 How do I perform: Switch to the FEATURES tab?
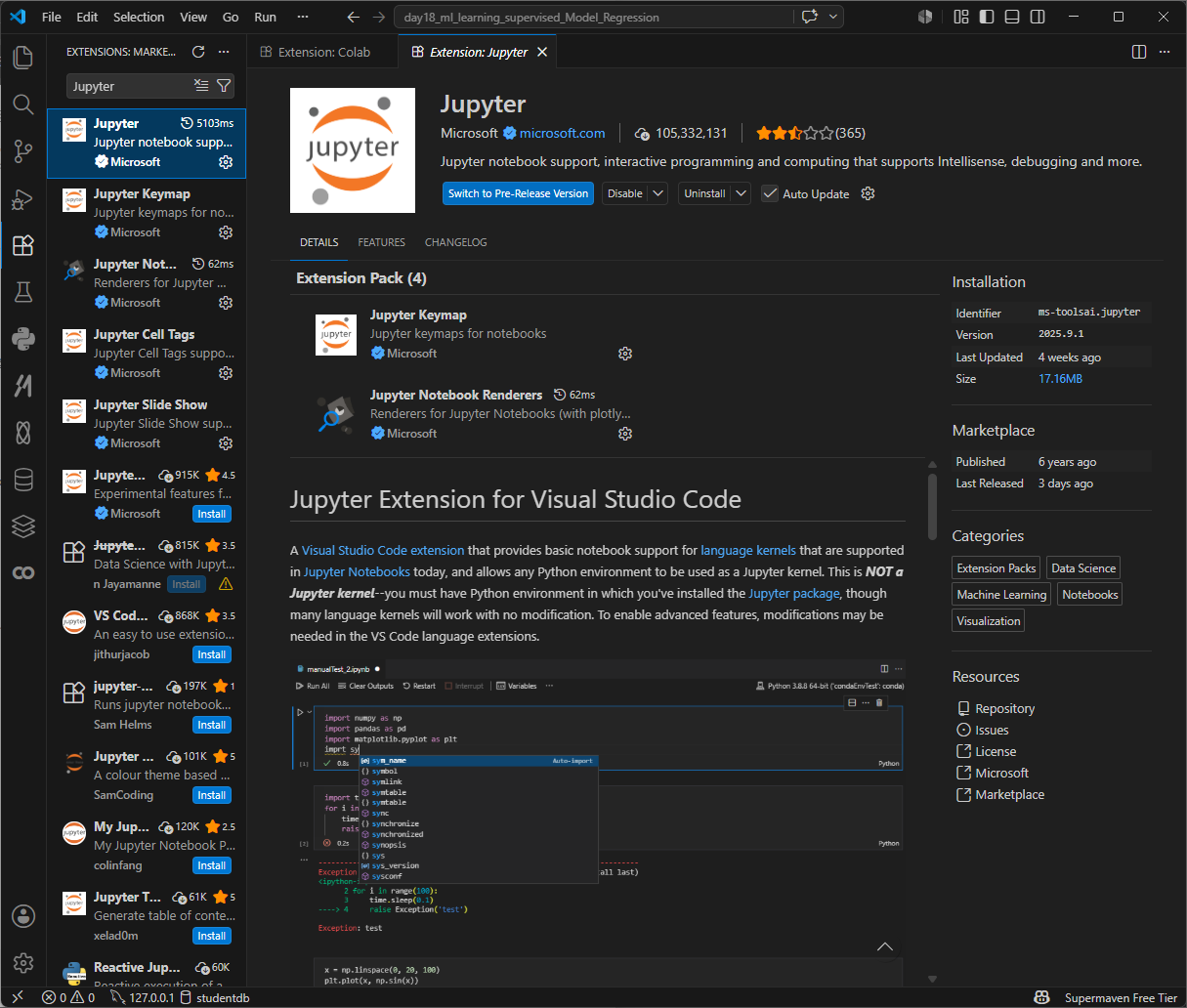tap(381, 242)
